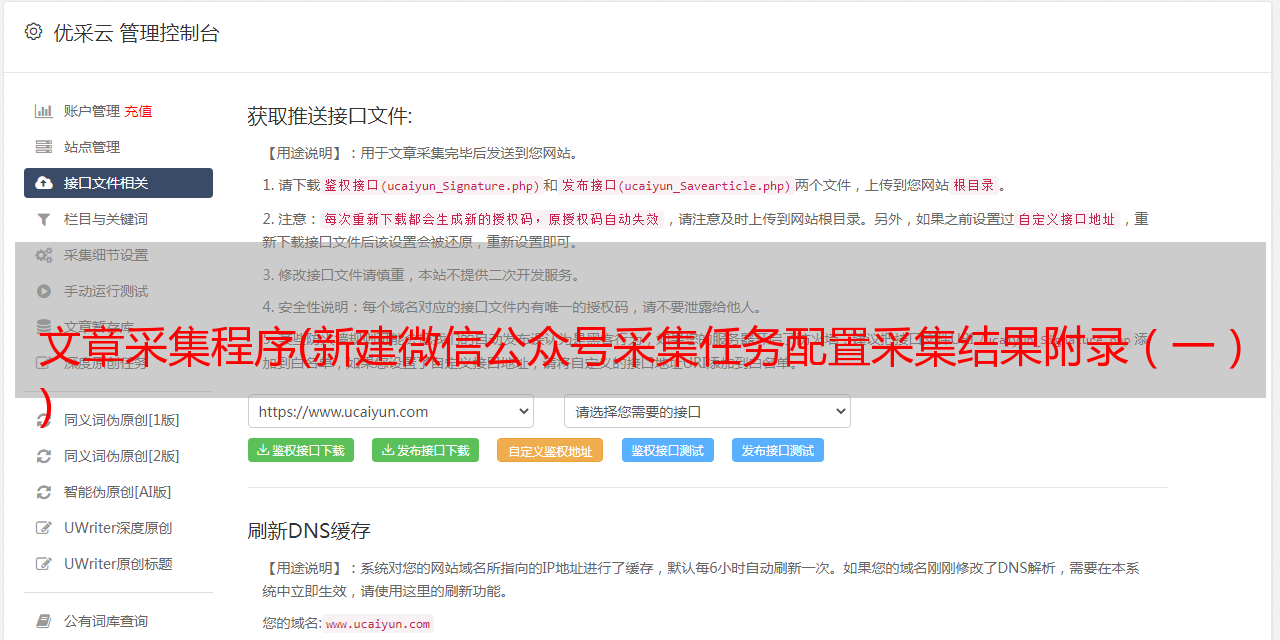Click the 根目录 highlighted text
The image size is (1280, 640).
[974, 185]
